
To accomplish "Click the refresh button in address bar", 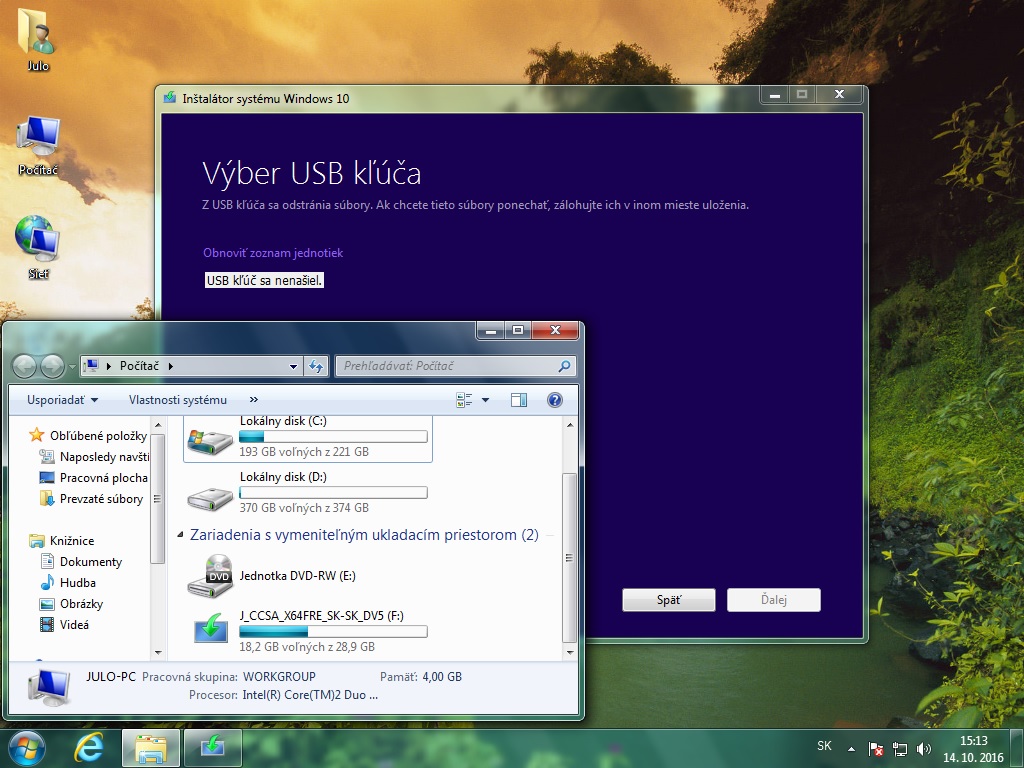I will [x=316, y=366].
